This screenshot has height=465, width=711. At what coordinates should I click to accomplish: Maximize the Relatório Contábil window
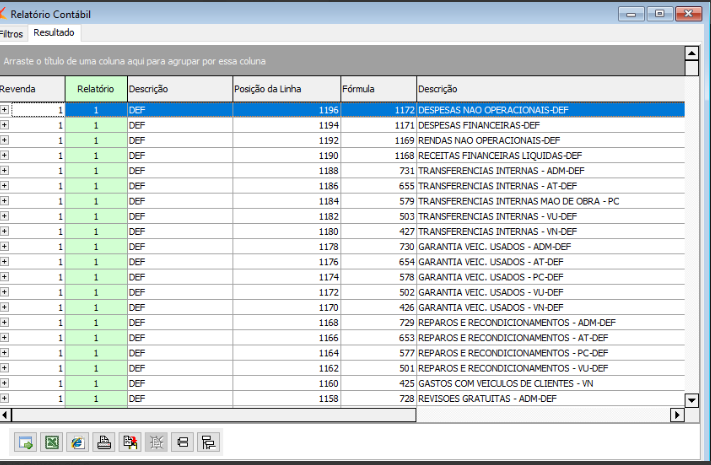659,14
